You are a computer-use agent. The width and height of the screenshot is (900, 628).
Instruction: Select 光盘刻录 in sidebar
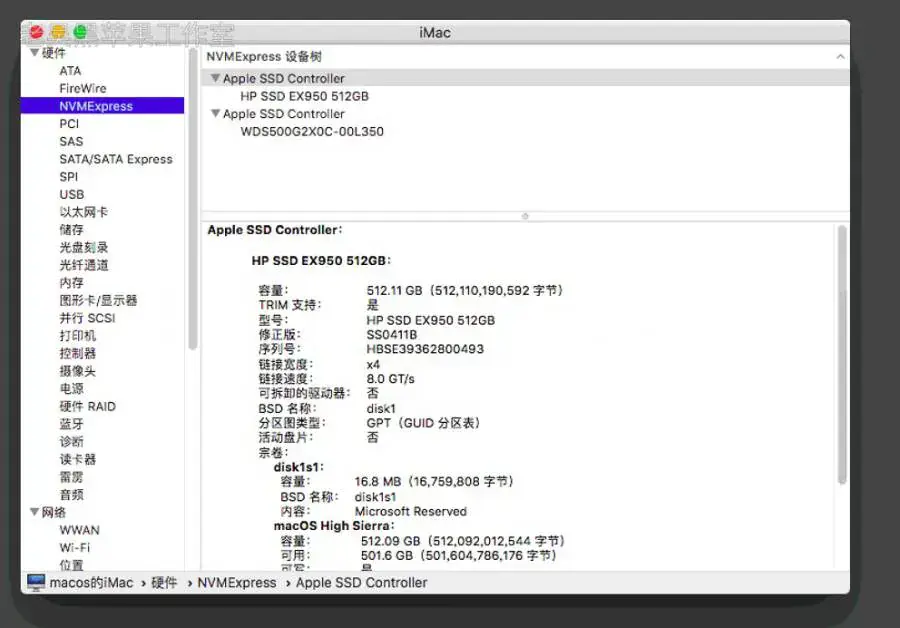[x=83, y=247]
